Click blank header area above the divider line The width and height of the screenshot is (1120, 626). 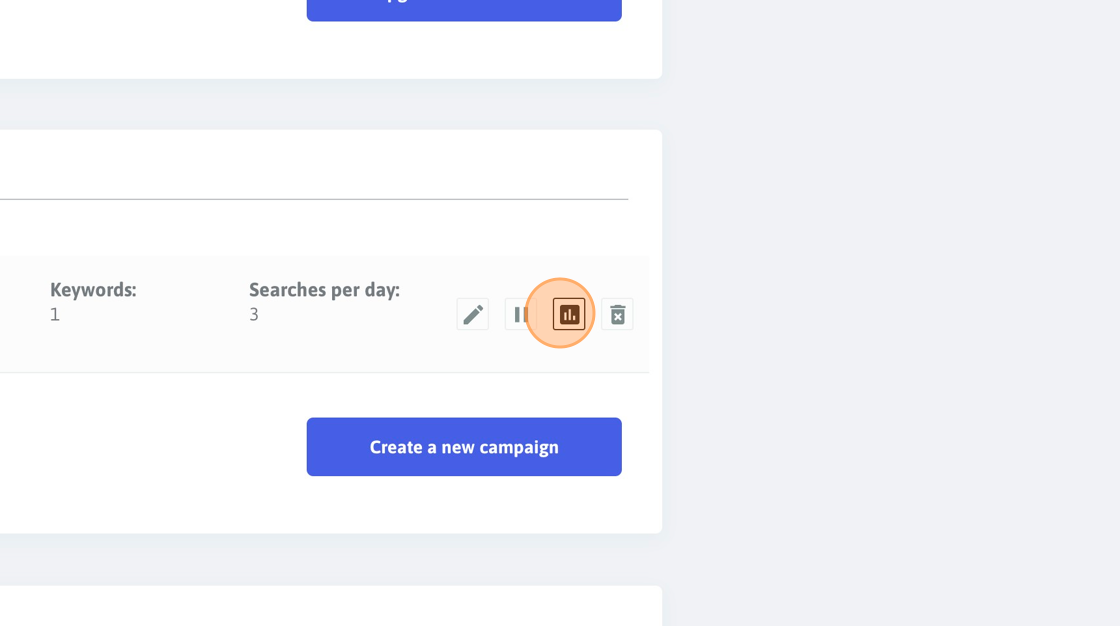pos(314,164)
